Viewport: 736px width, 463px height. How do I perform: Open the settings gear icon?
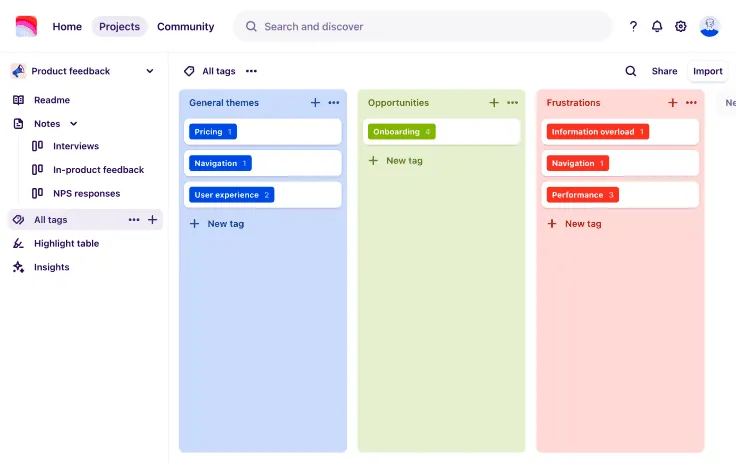[680, 26]
